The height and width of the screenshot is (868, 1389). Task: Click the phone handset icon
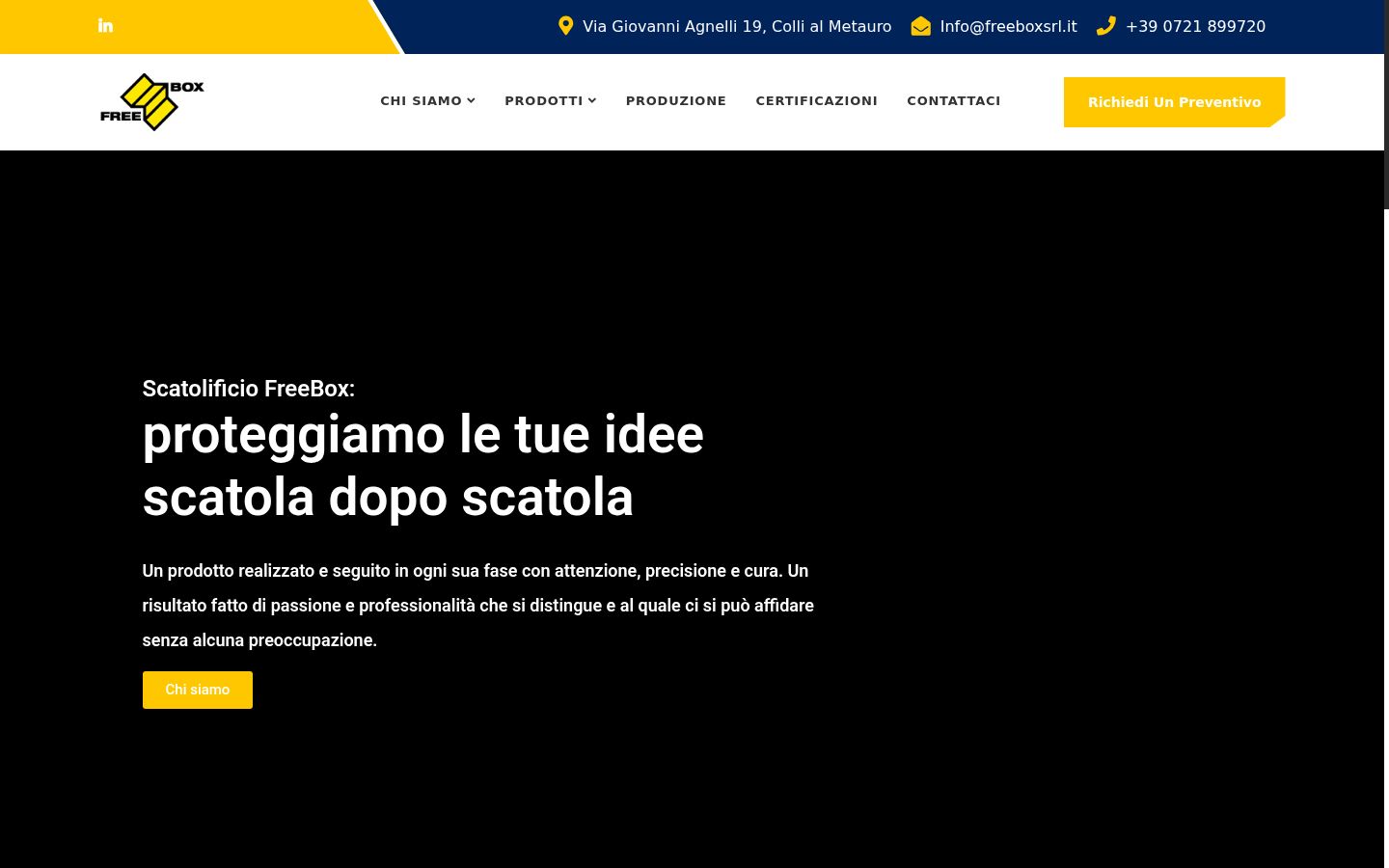point(1106,26)
